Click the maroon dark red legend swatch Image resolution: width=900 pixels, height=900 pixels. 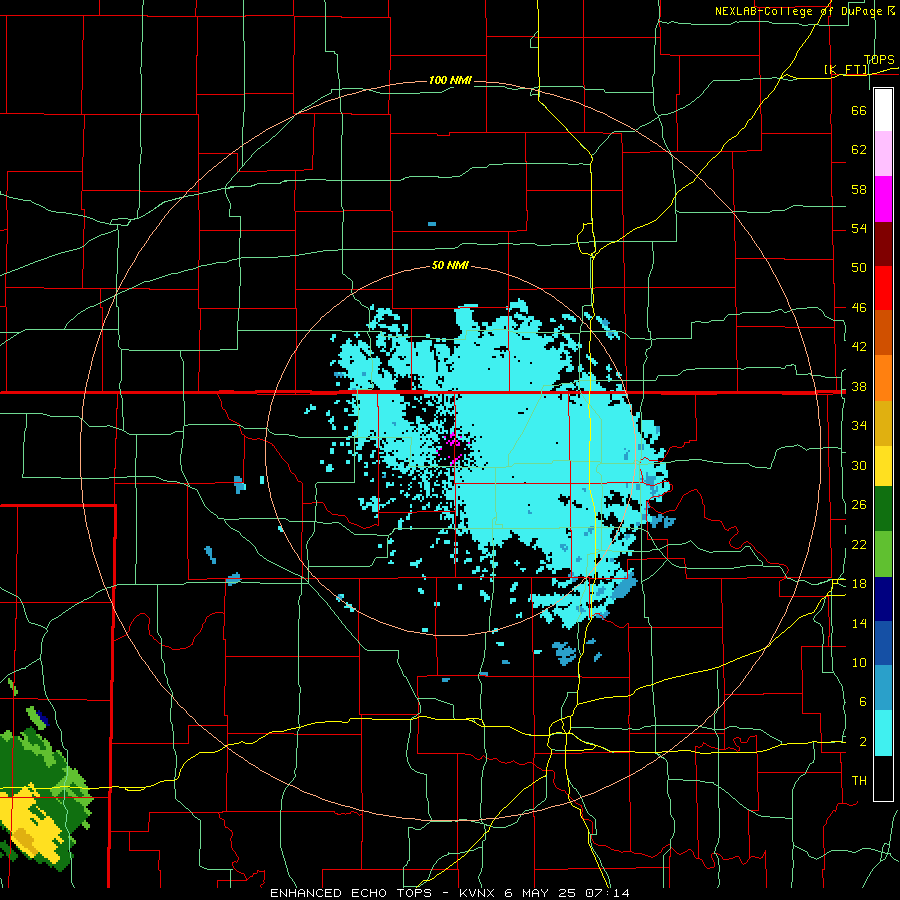[x=883, y=244]
